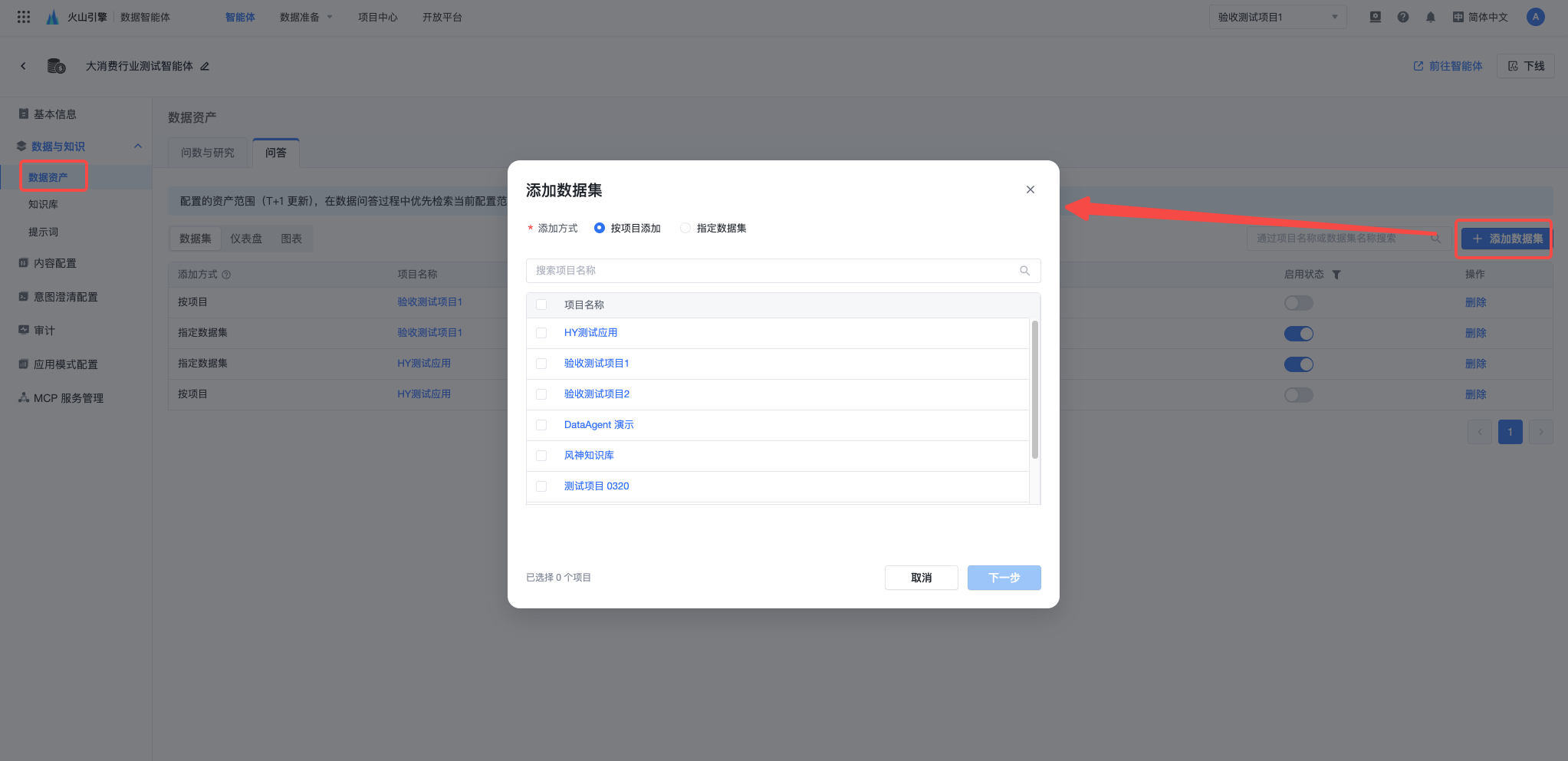The height and width of the screenshot is (761, 1568).
Task: Click the 下线 button
Action: [x=1526, y=66]
